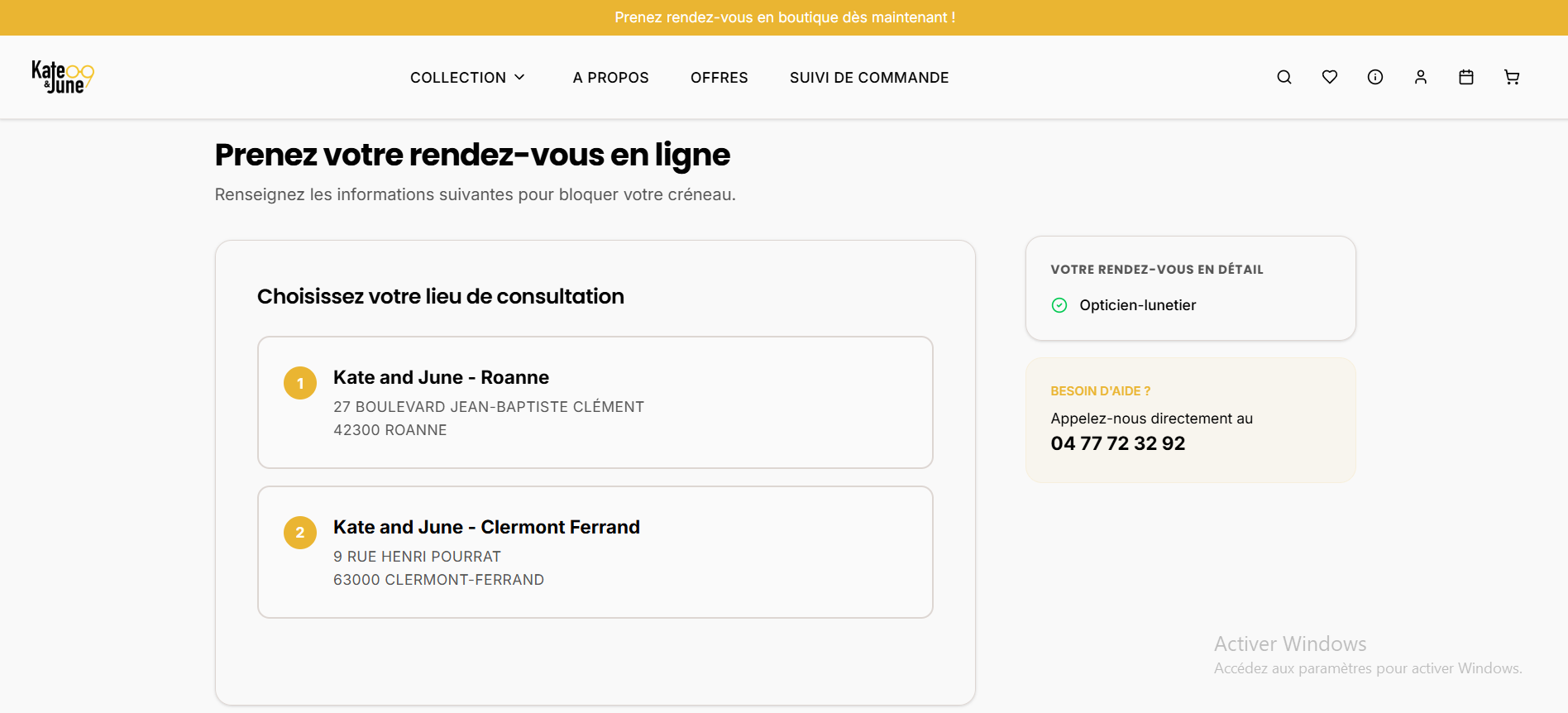Click the 'Renseignez les informations suivantes' subtitle

point(476,194)
